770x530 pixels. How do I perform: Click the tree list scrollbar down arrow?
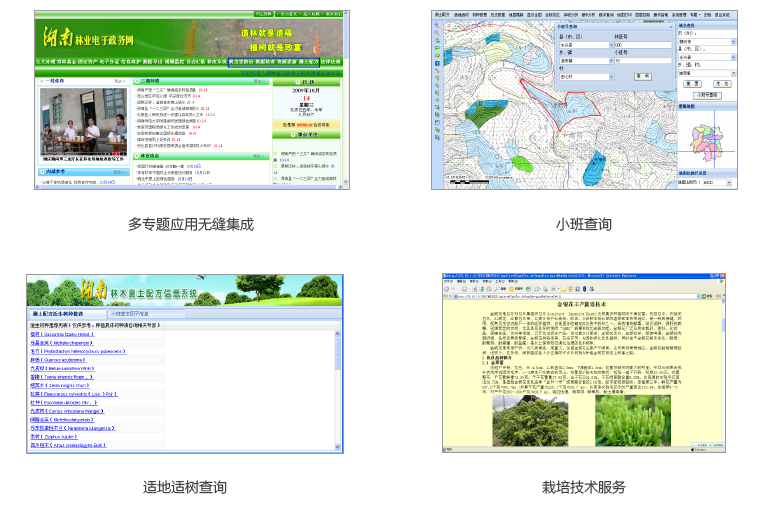(337, 447)
